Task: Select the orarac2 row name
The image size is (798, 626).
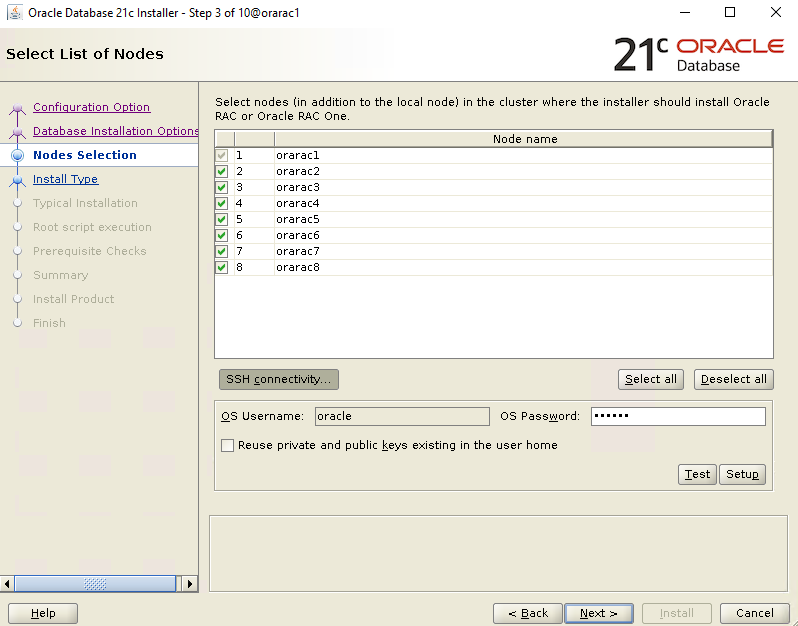Action: [x=298, y=172]
